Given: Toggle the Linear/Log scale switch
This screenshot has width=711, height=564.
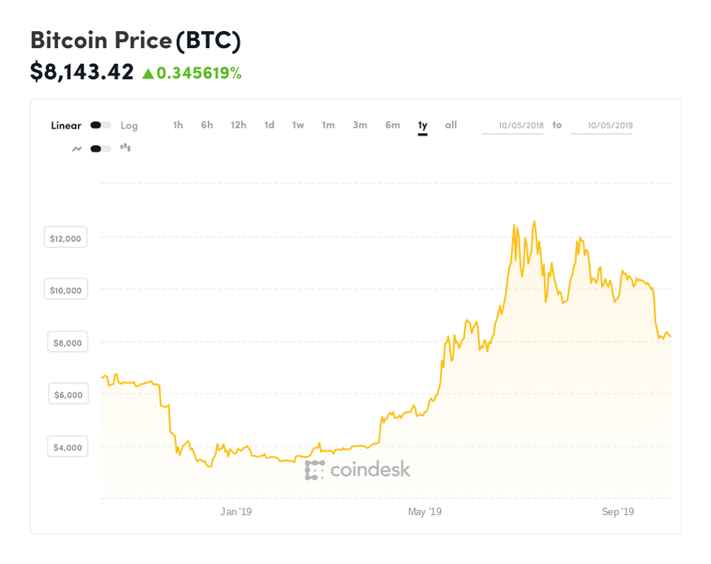Looking at the screenshot, I should pos(100,126).
